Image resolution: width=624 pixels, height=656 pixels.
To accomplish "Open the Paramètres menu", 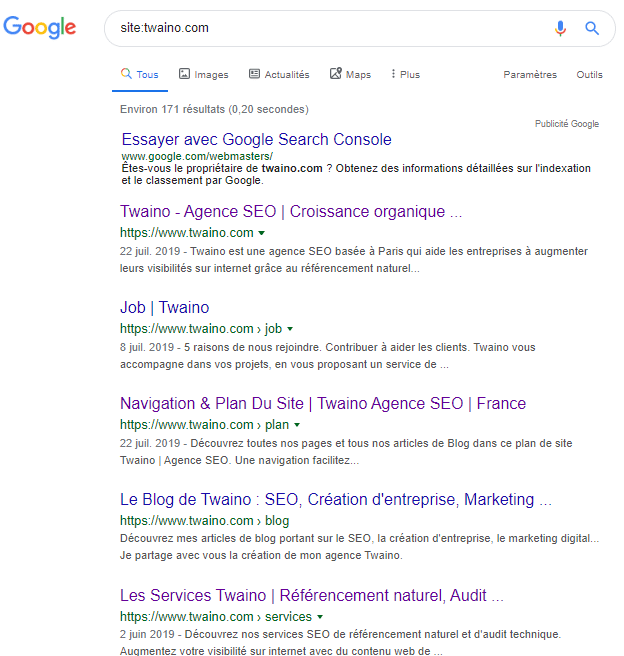I will tap(530, 74).
